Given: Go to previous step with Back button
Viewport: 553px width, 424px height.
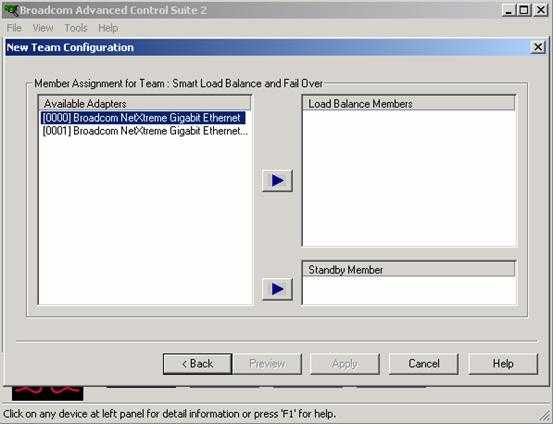Looking at the screenshot, I should pyautogui.click(x=198, y=364).
